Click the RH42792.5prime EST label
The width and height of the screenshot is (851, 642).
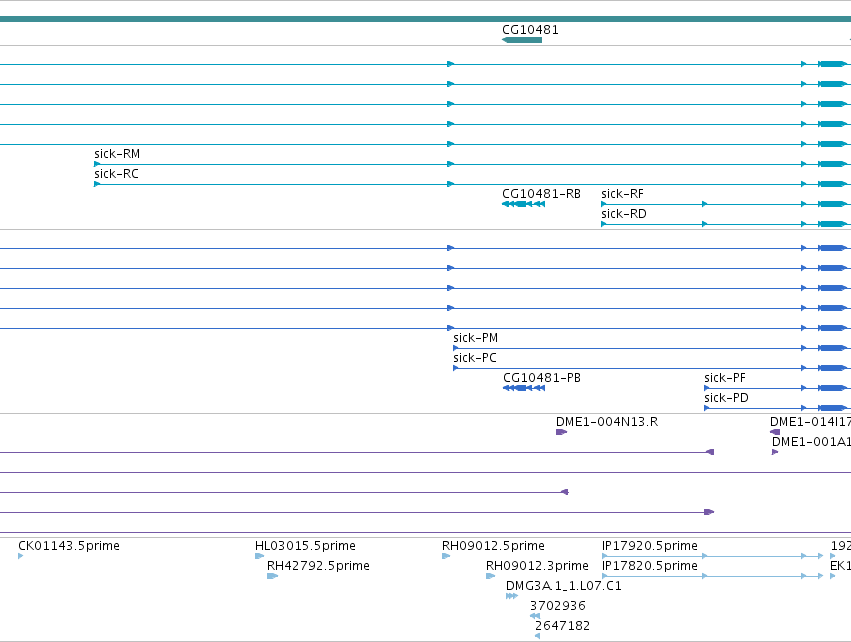pos(318,566)
